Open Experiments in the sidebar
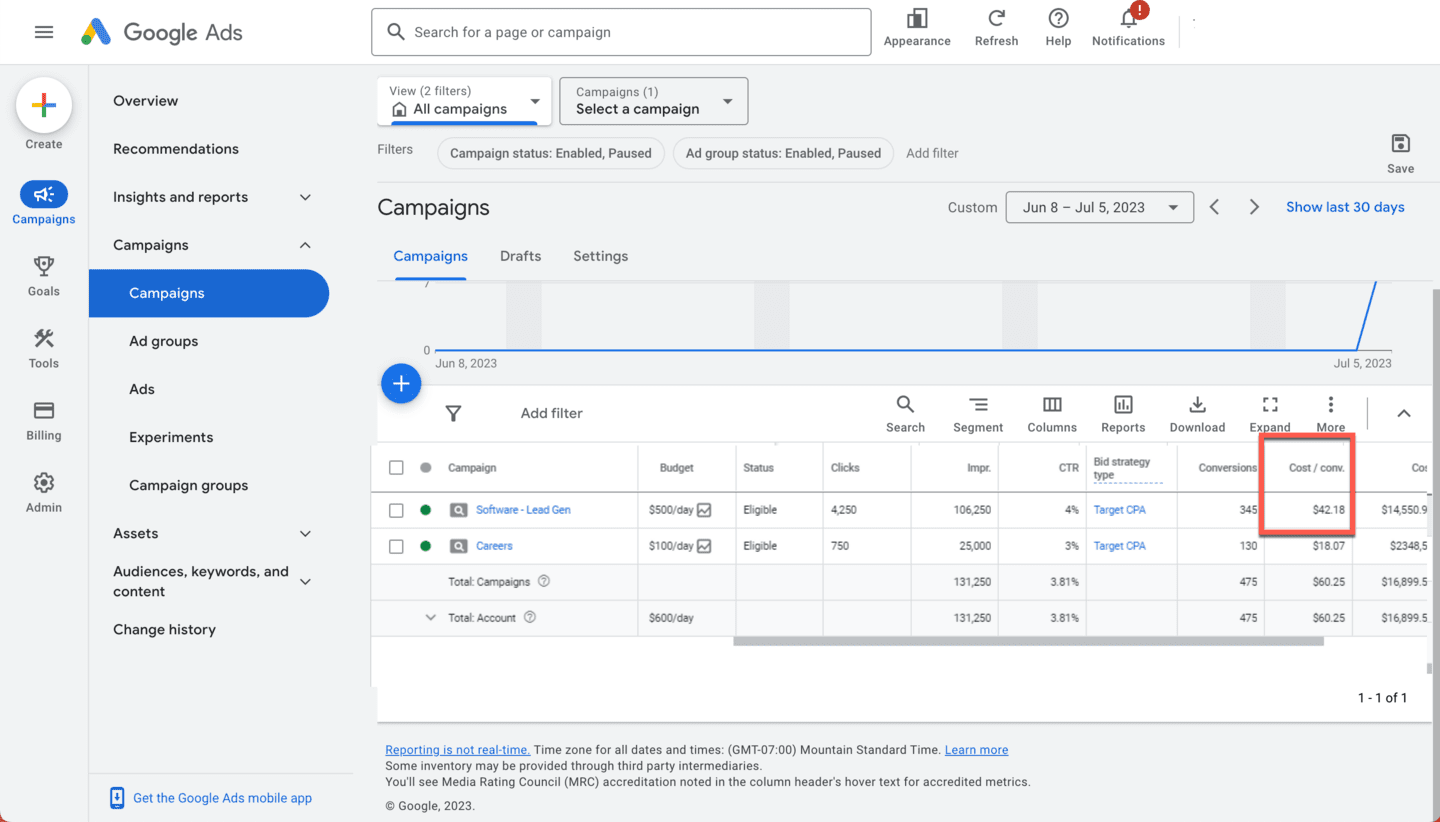1440x822 pixels. pos(171,437)
